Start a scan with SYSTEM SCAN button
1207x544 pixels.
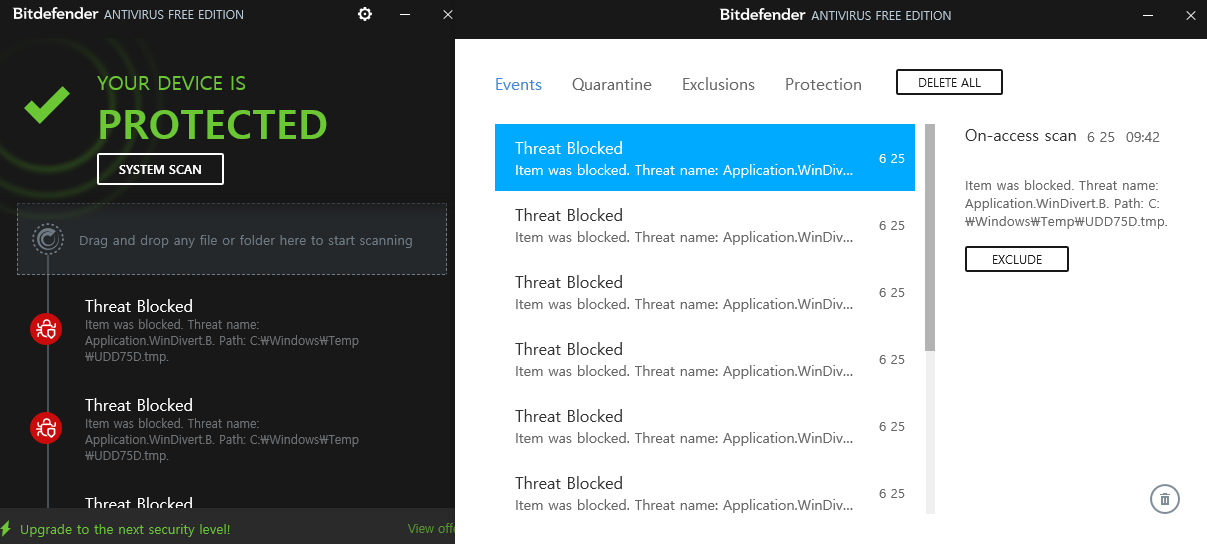pyautogui.click(x=160, y=169)
